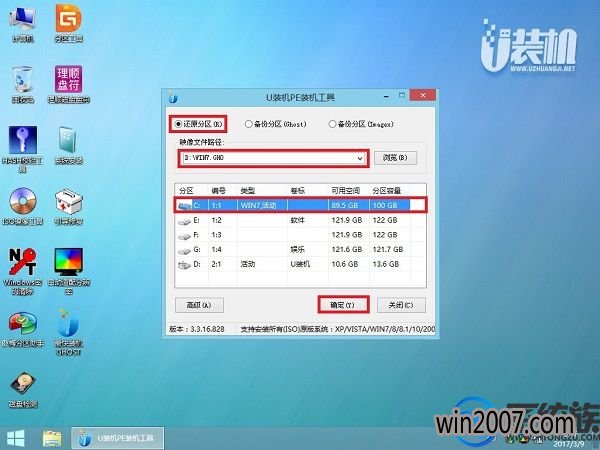Click the 1:2 number cell
The image size is (600, 450).
pos(217,220)
